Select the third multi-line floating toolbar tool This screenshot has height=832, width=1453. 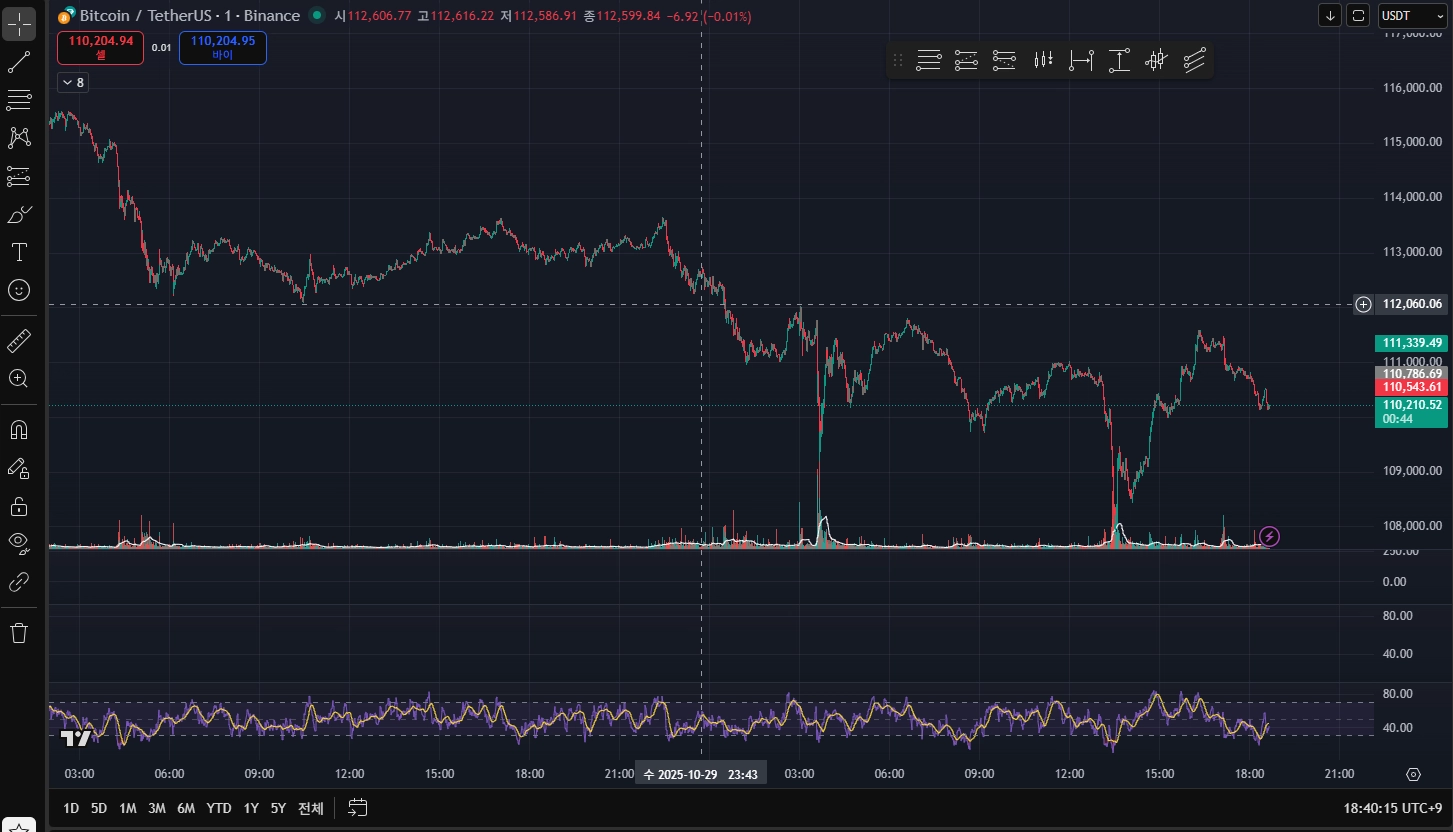[1004, 61]
